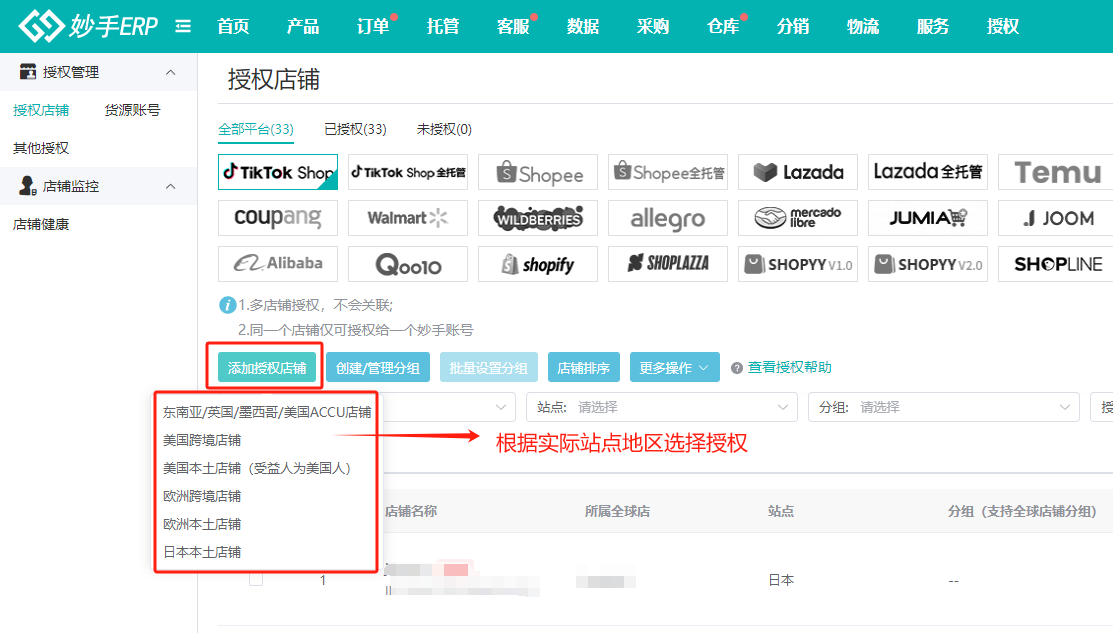This screenshot has height=633, width=1113.
Task: Switch to the 全部平台(33) tab
Action: pos(256,129)
